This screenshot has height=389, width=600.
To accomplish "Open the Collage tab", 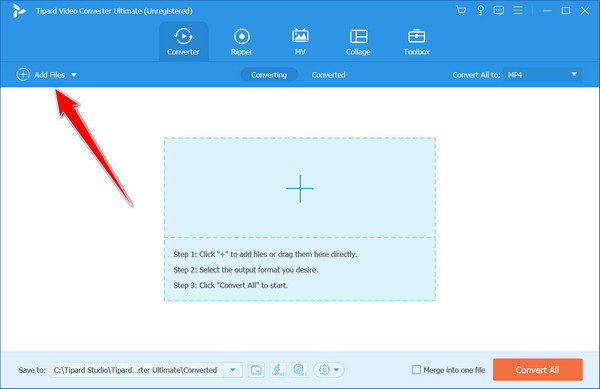I will [x=358, y=42].
